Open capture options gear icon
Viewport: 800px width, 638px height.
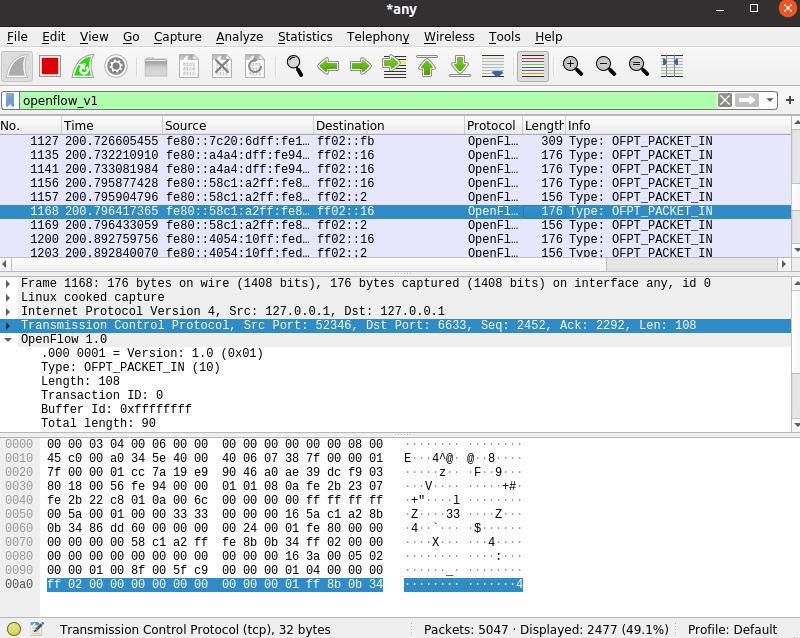[116, 66]
